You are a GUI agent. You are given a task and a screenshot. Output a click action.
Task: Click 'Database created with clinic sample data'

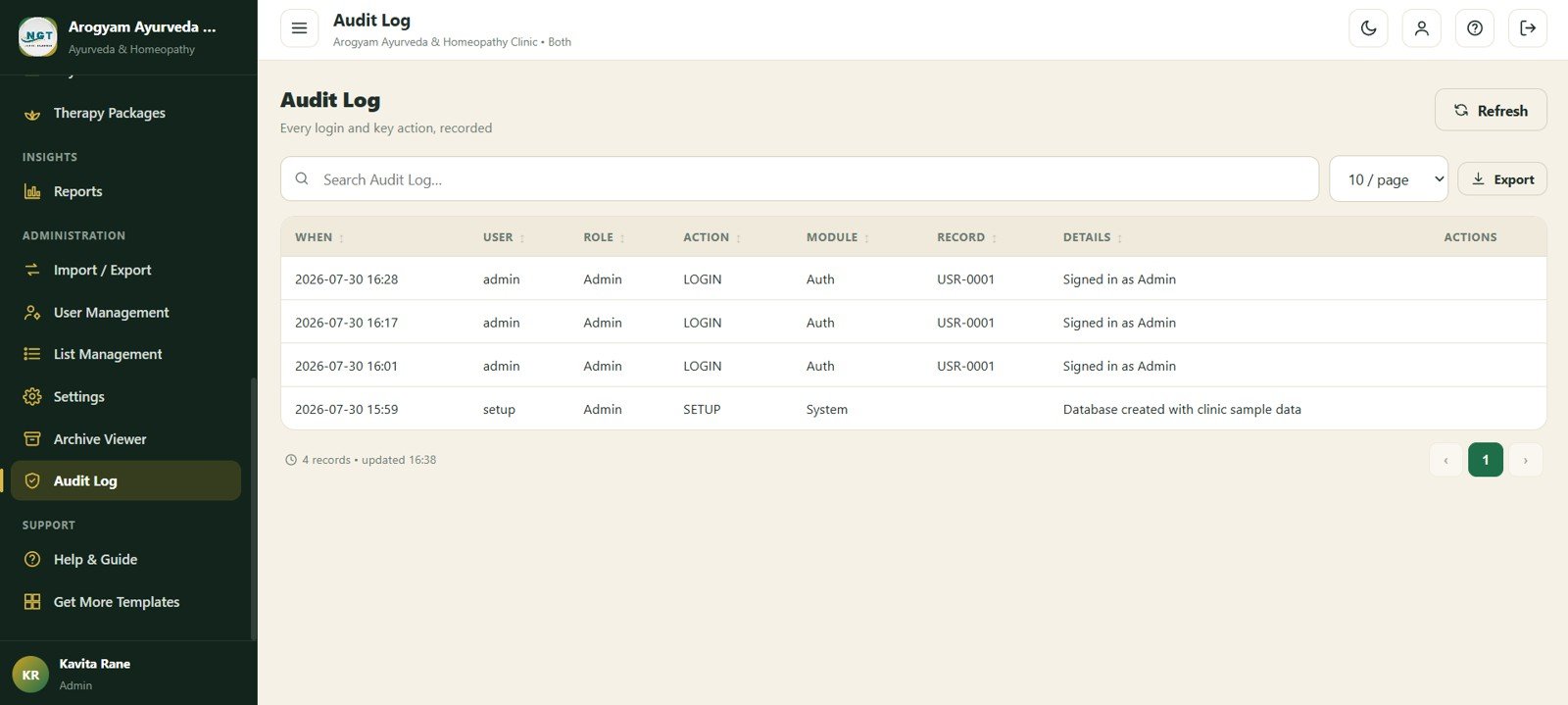coord(1182,409)
